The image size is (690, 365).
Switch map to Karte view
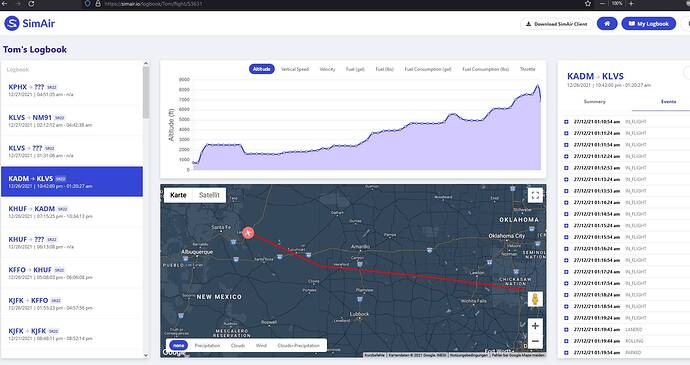coord(178,195)
